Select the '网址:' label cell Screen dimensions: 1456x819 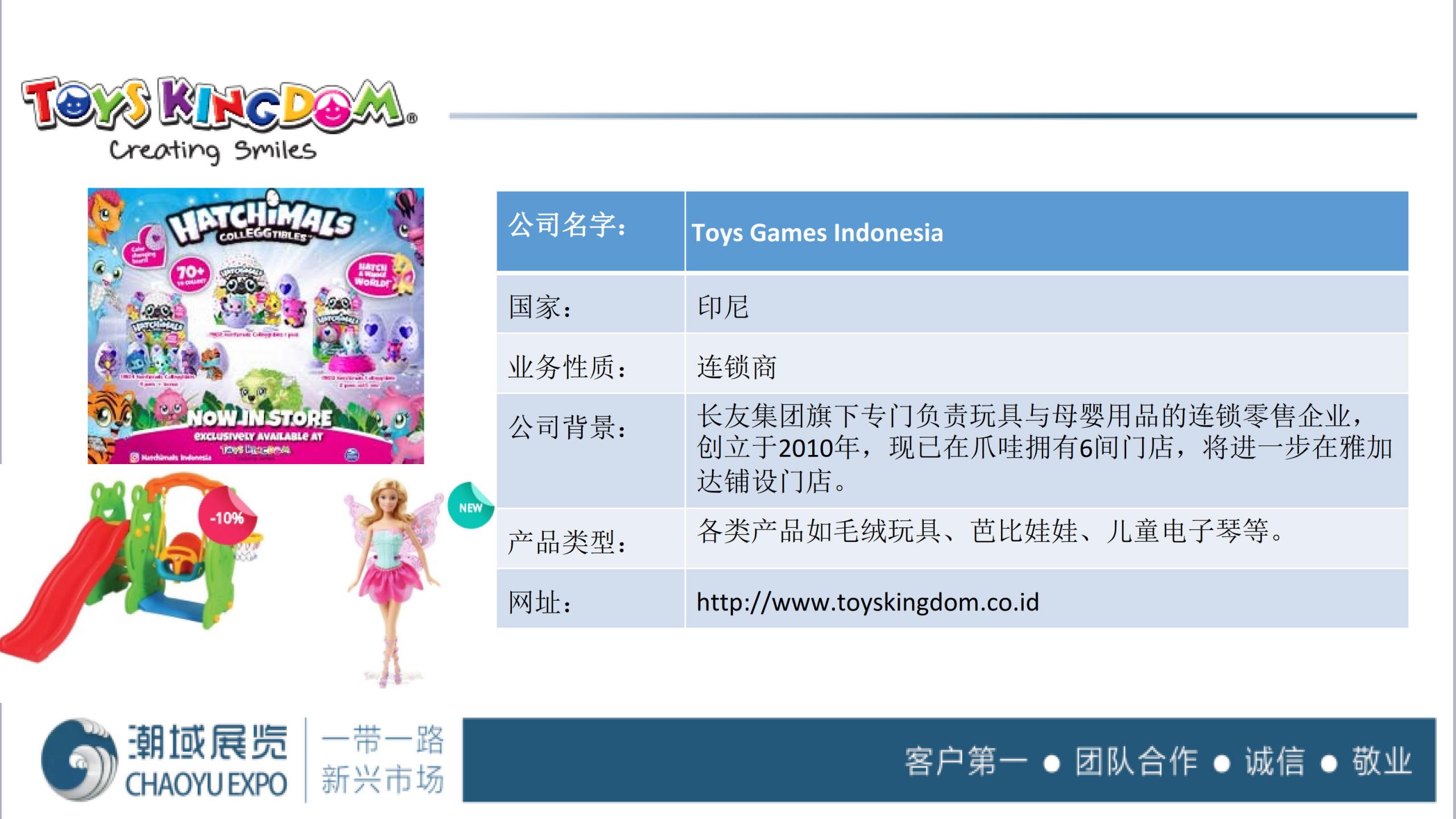pos(590,599)
